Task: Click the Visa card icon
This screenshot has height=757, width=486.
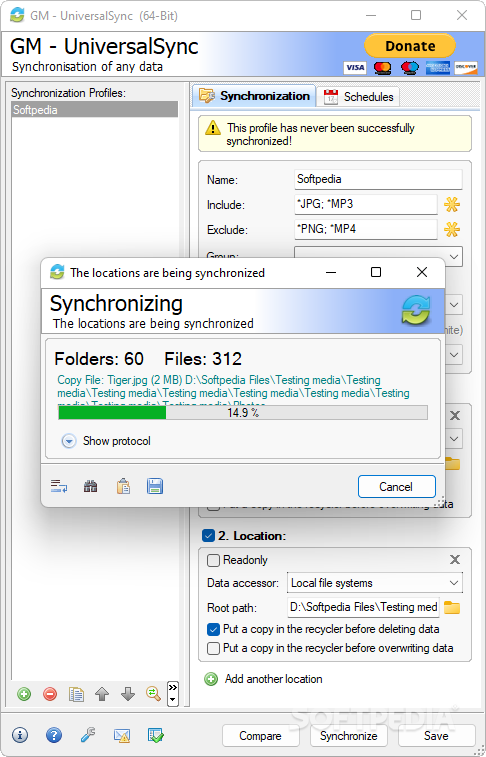Action: click(355, 68)
